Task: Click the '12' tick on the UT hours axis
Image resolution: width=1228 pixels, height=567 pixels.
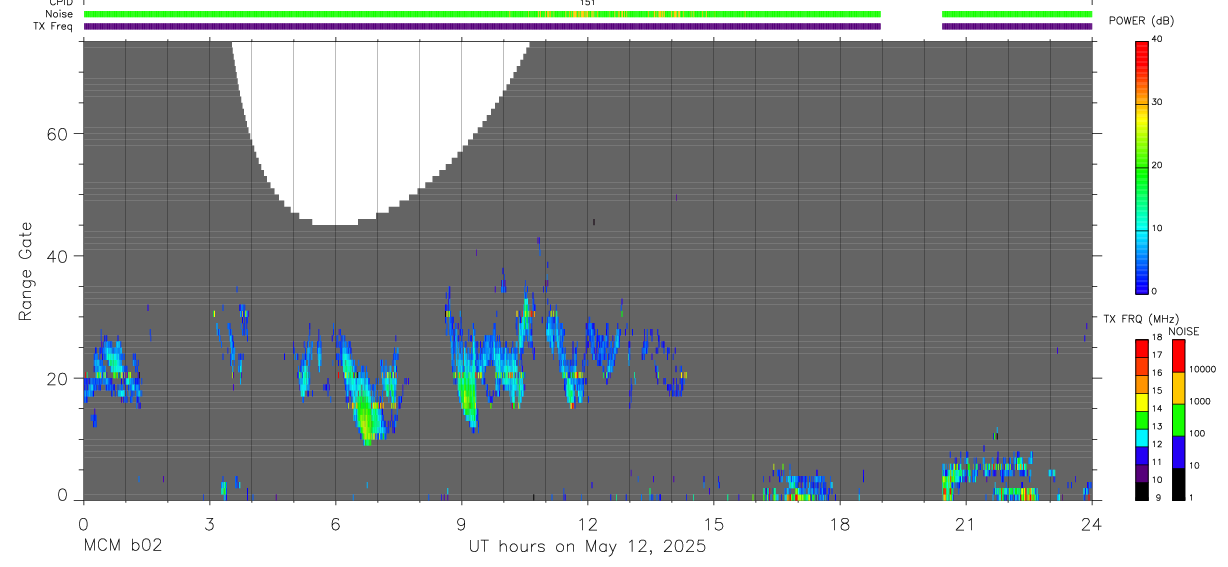Action: (588, 524)
